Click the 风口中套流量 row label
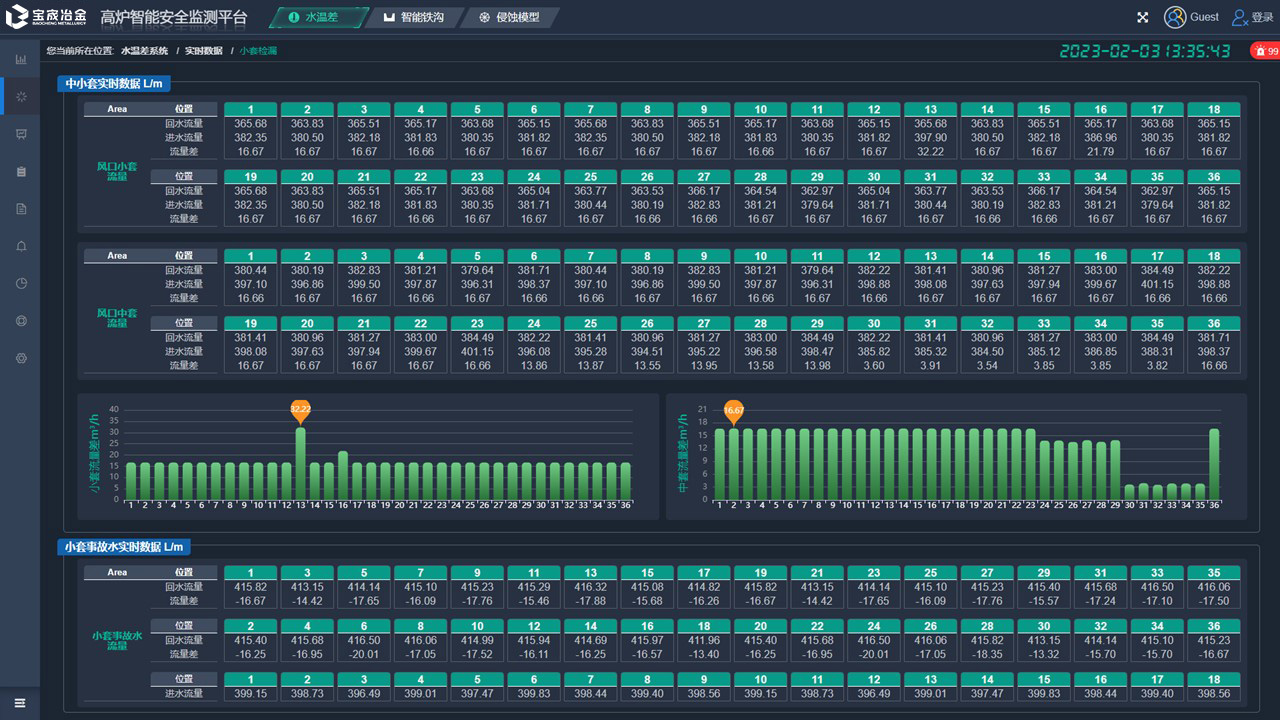 click(x=117, y=318)
